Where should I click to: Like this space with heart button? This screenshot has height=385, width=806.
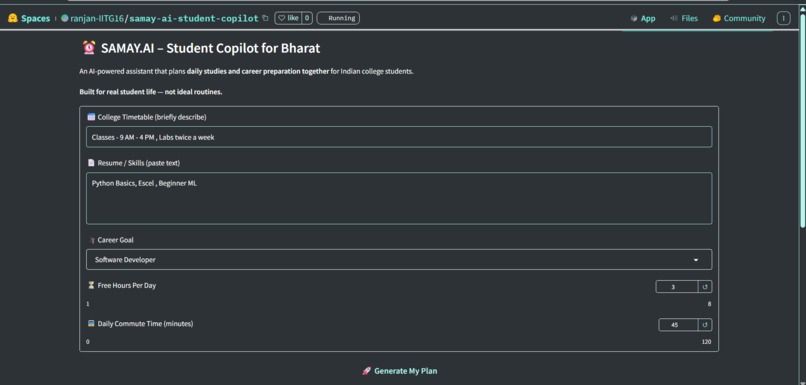288,18
